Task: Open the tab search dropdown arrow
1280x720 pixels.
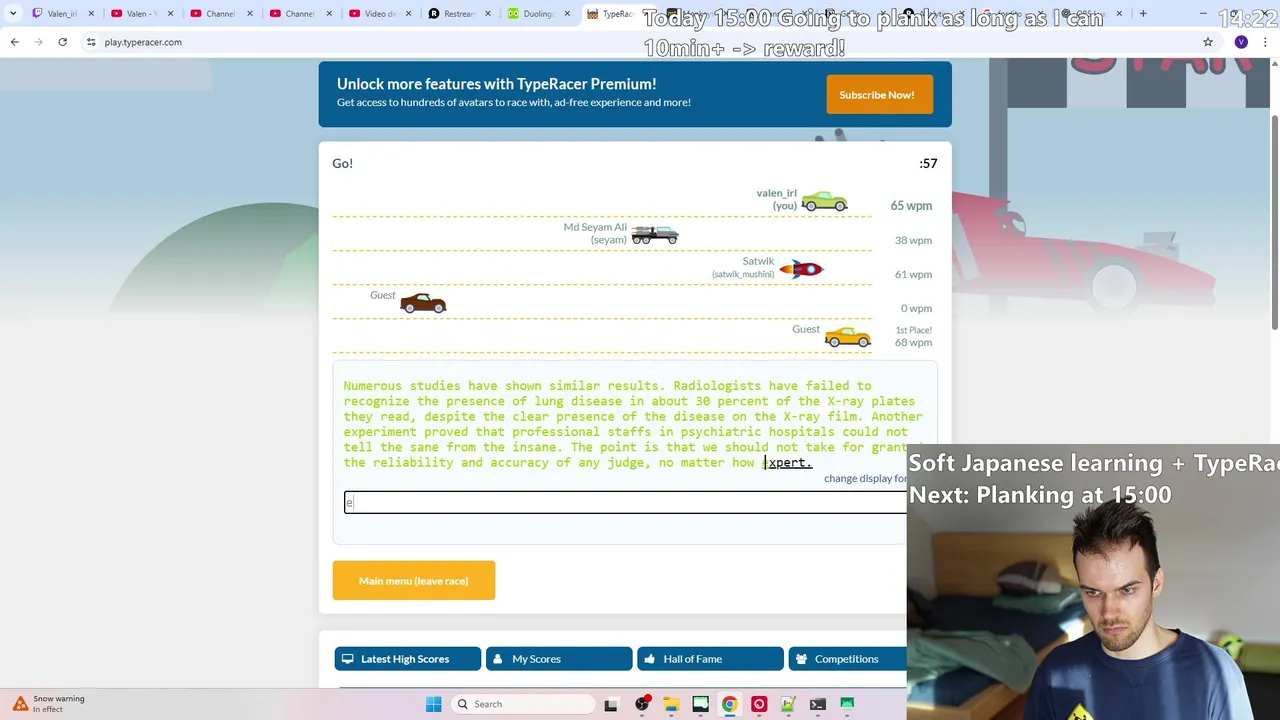Action: 13,14
